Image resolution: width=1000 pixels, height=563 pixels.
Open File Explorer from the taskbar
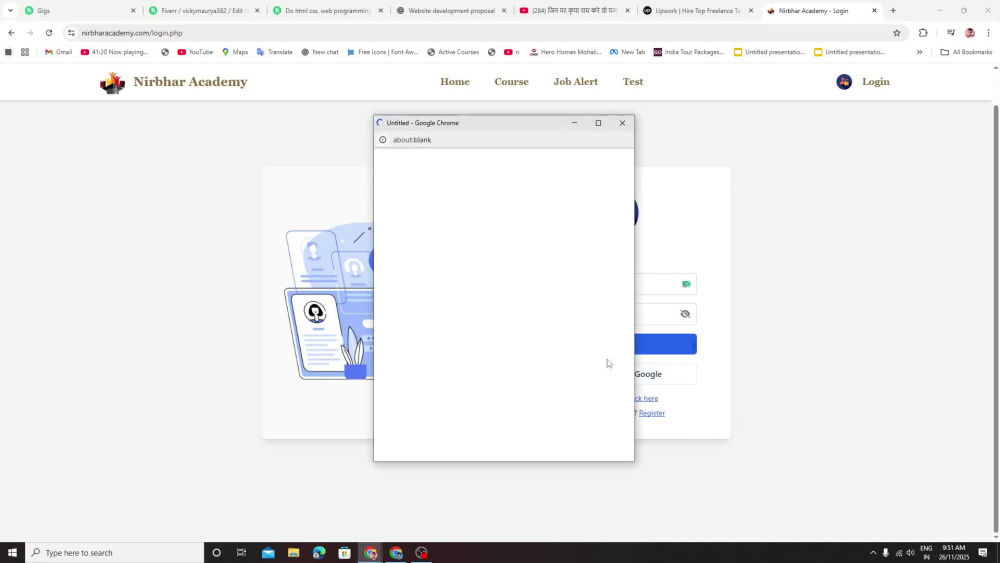point(293,553)
